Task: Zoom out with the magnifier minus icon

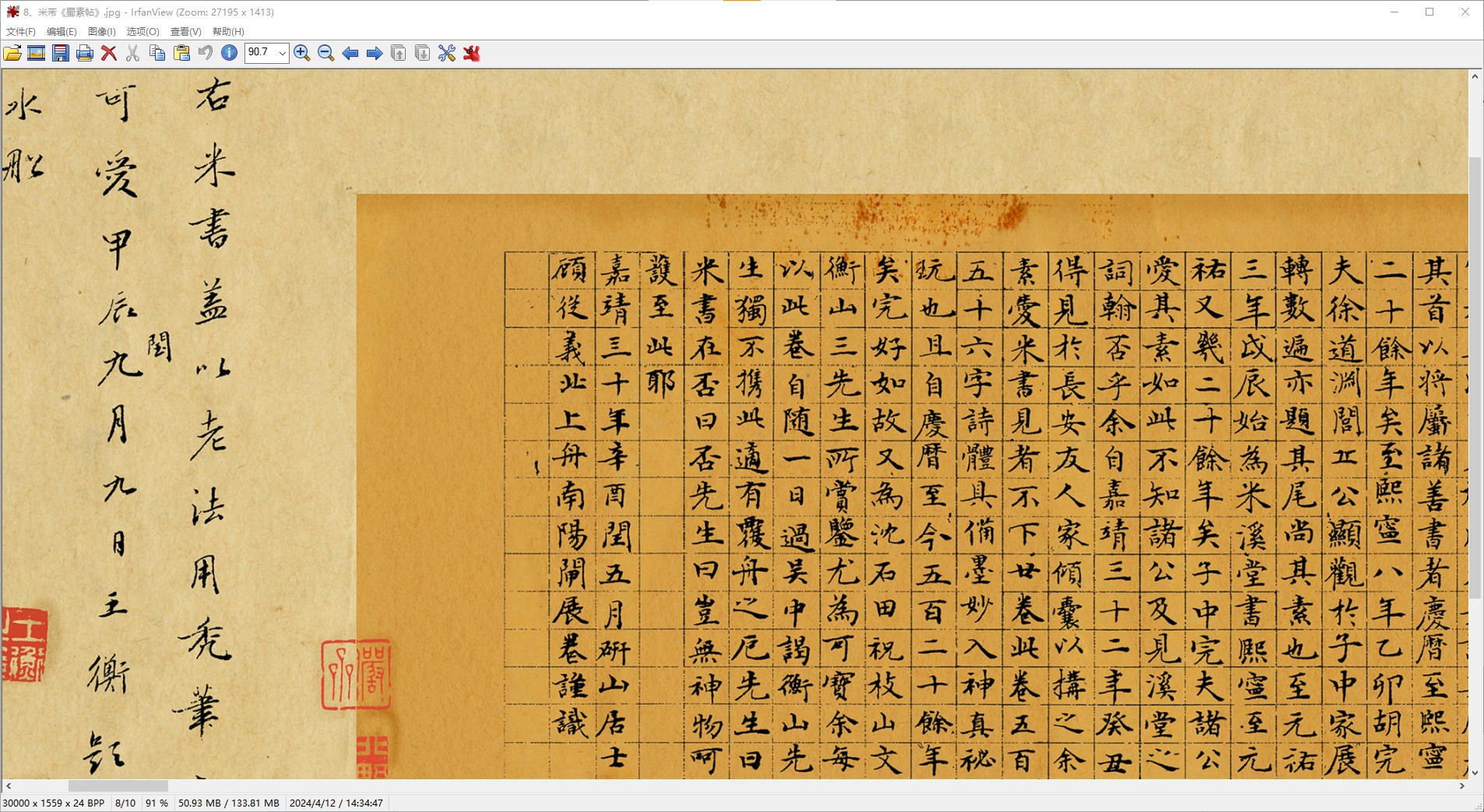Action: [x=326, y=53]
